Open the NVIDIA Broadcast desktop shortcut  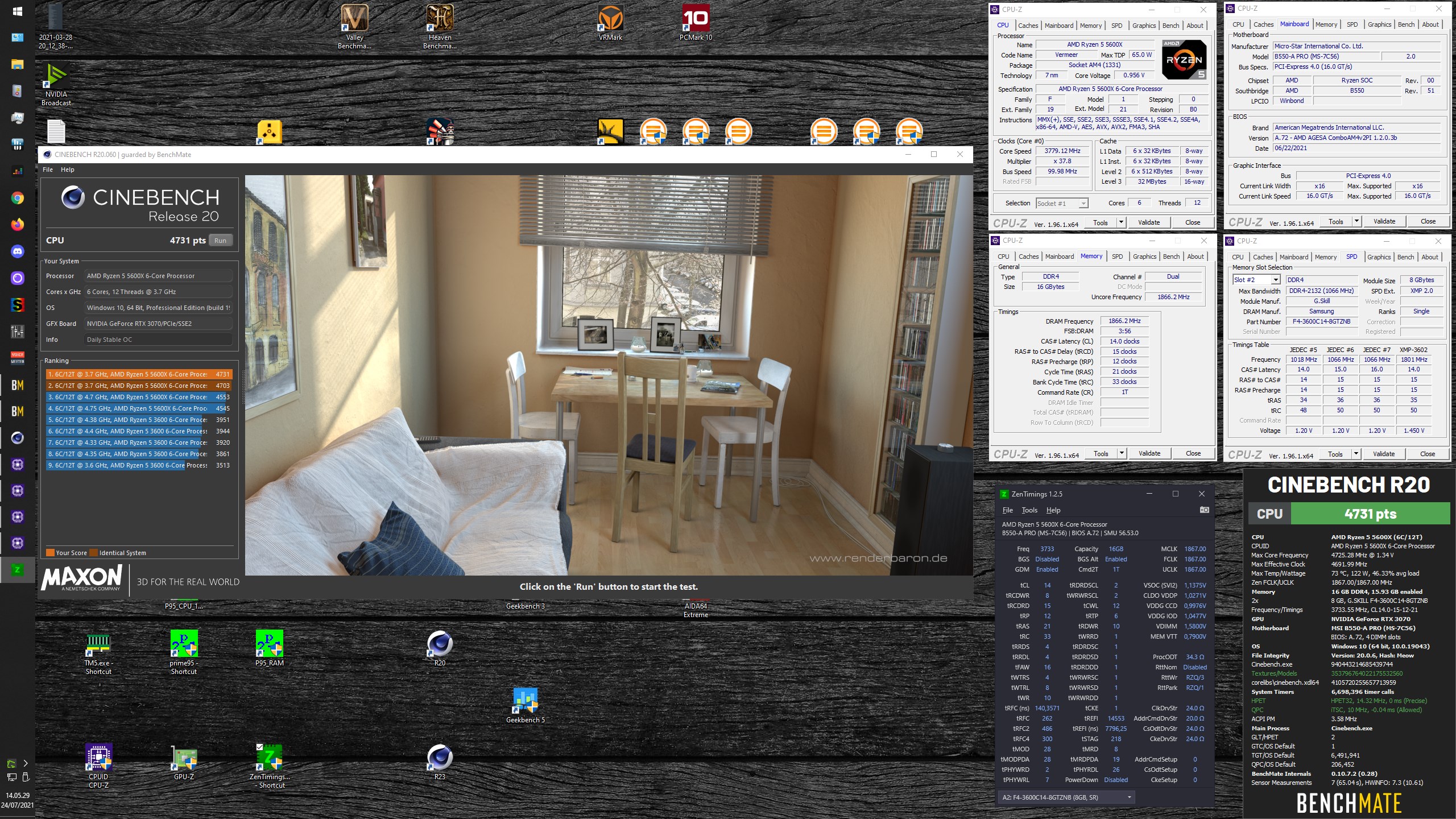point(56,84)
